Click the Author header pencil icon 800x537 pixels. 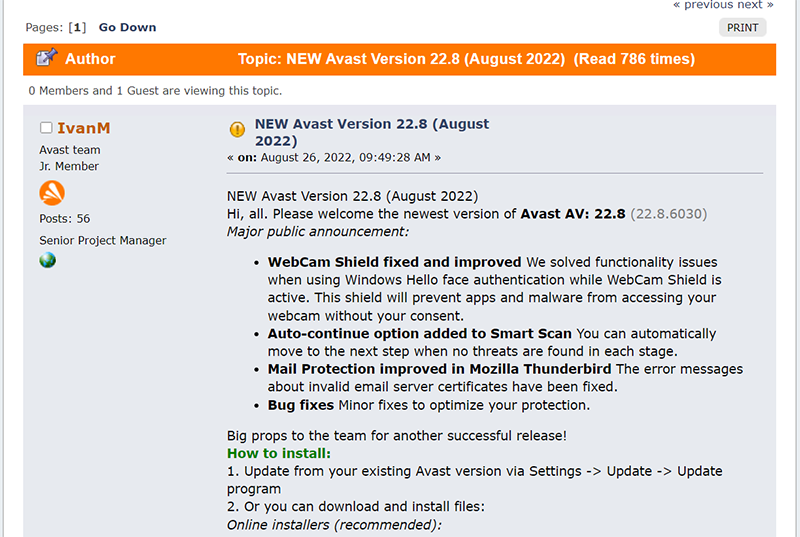(46, 58)
